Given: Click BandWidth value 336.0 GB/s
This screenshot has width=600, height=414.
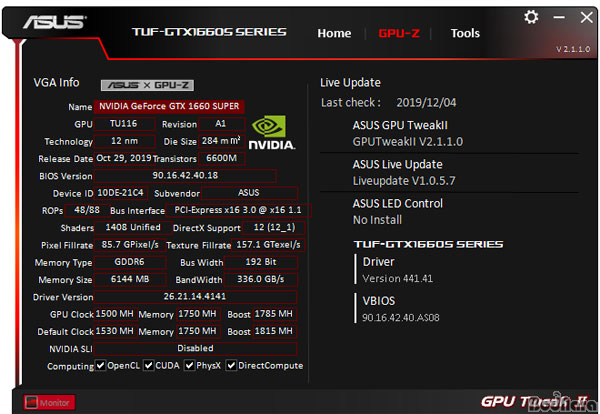Looking at the screenshot, I should click(x=261, y=279).
